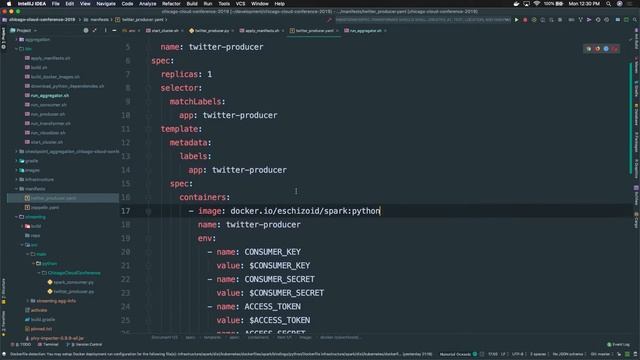Open the VCS menu

tap(240, 4)
